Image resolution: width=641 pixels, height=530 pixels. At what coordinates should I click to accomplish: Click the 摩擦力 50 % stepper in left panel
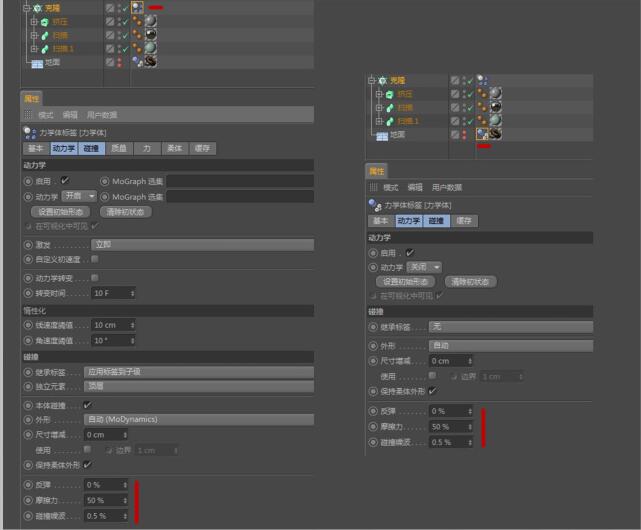click(x=125, y=500)
